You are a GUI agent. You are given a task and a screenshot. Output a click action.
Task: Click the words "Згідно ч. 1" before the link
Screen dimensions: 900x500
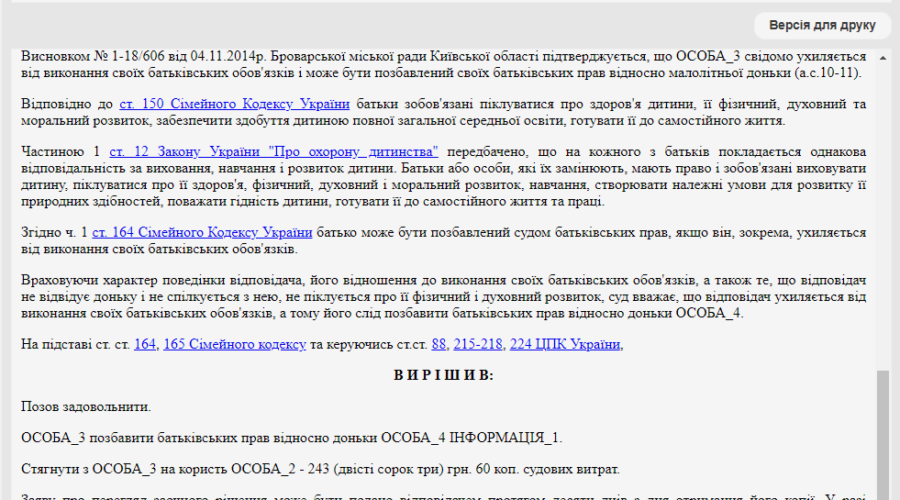[x=55, y=233]
